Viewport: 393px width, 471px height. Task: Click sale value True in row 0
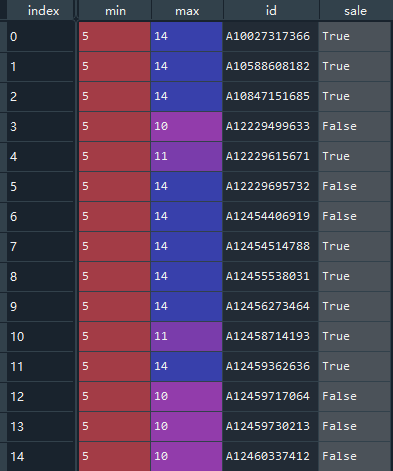(354, 36)
